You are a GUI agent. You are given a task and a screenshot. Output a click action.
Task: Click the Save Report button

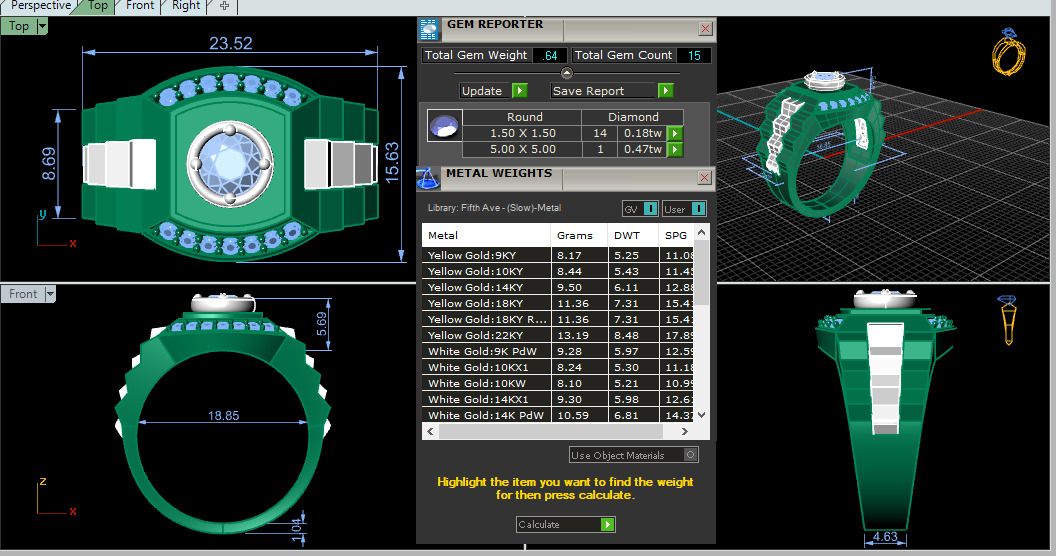[x=603, y=90]
